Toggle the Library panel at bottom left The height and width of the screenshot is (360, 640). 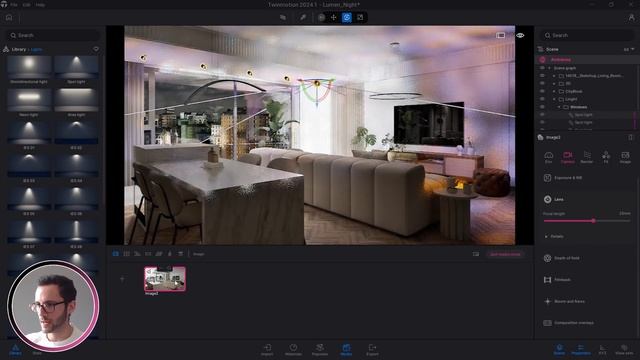tap(15, 349)
